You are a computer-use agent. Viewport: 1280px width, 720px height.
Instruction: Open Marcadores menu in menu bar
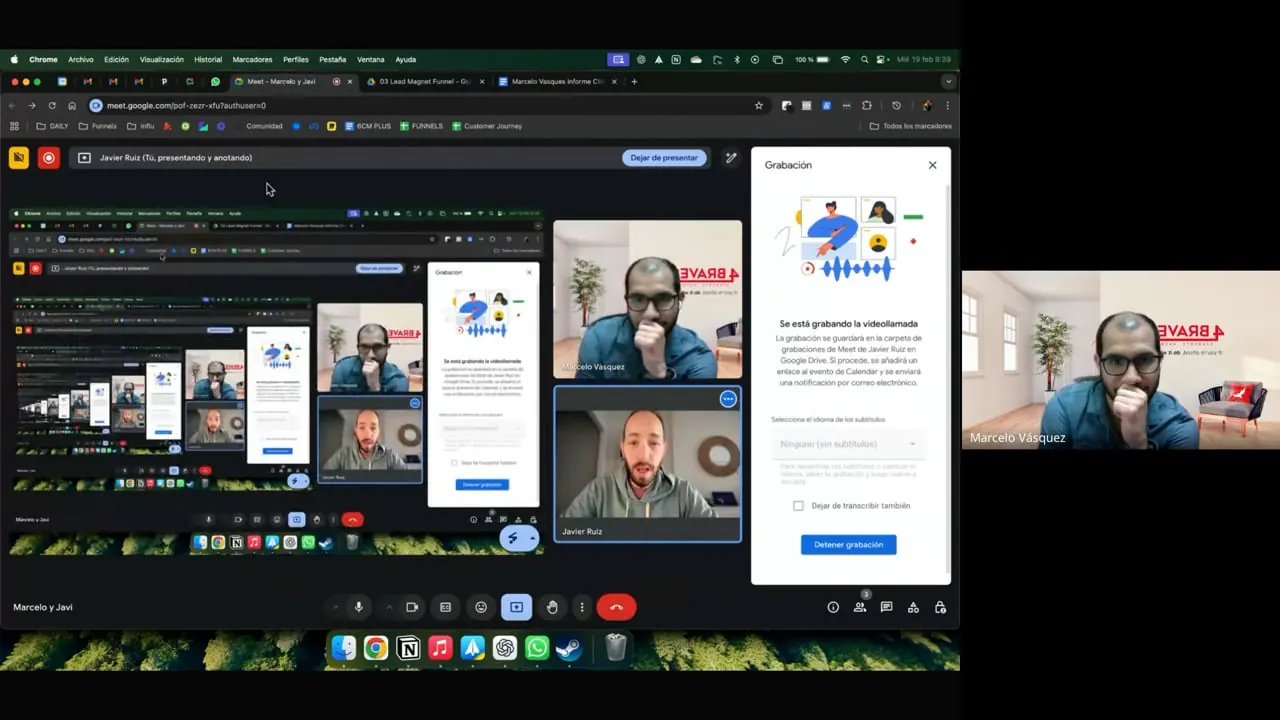tap(252, 59)
